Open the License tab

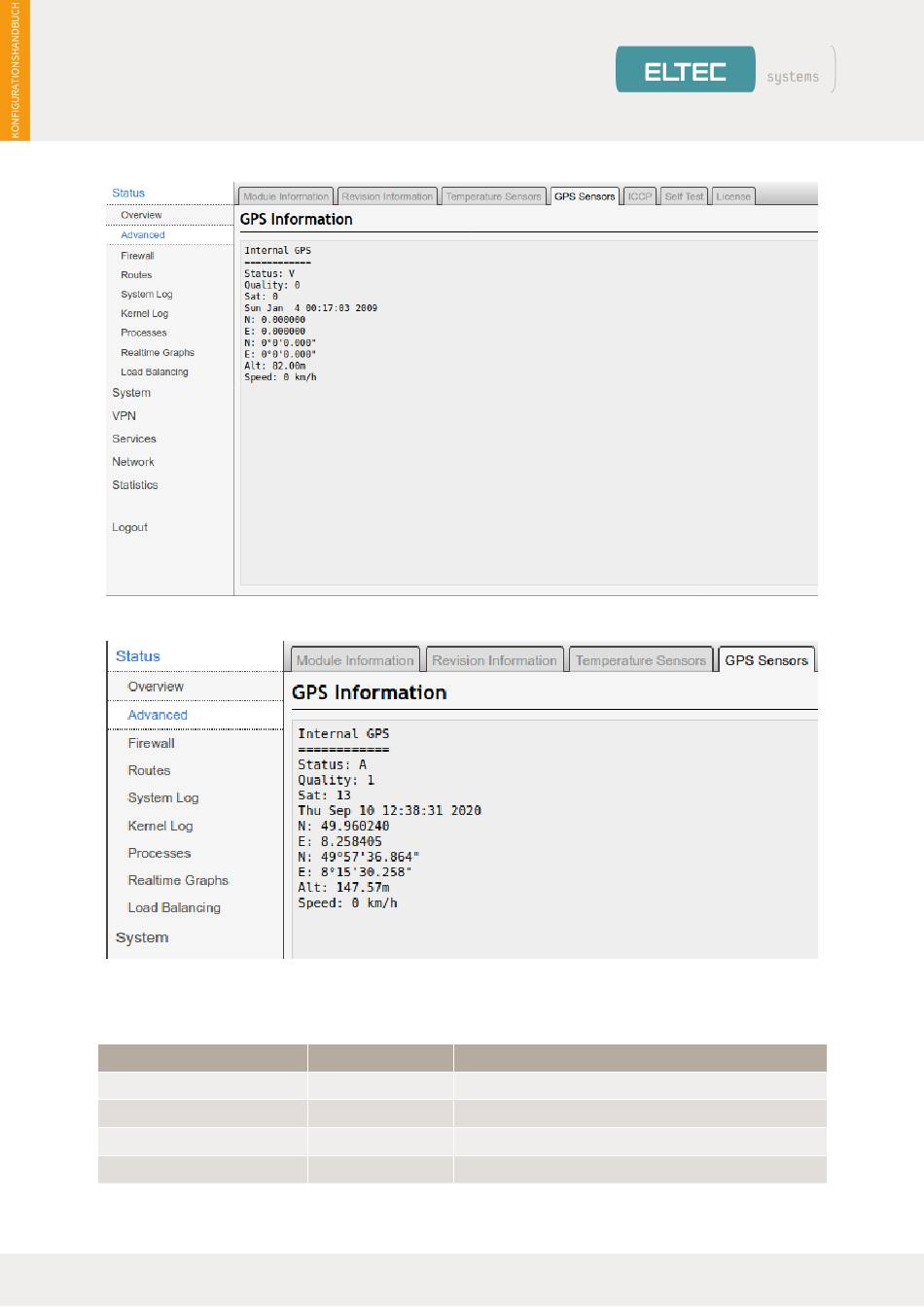point(733,196)
